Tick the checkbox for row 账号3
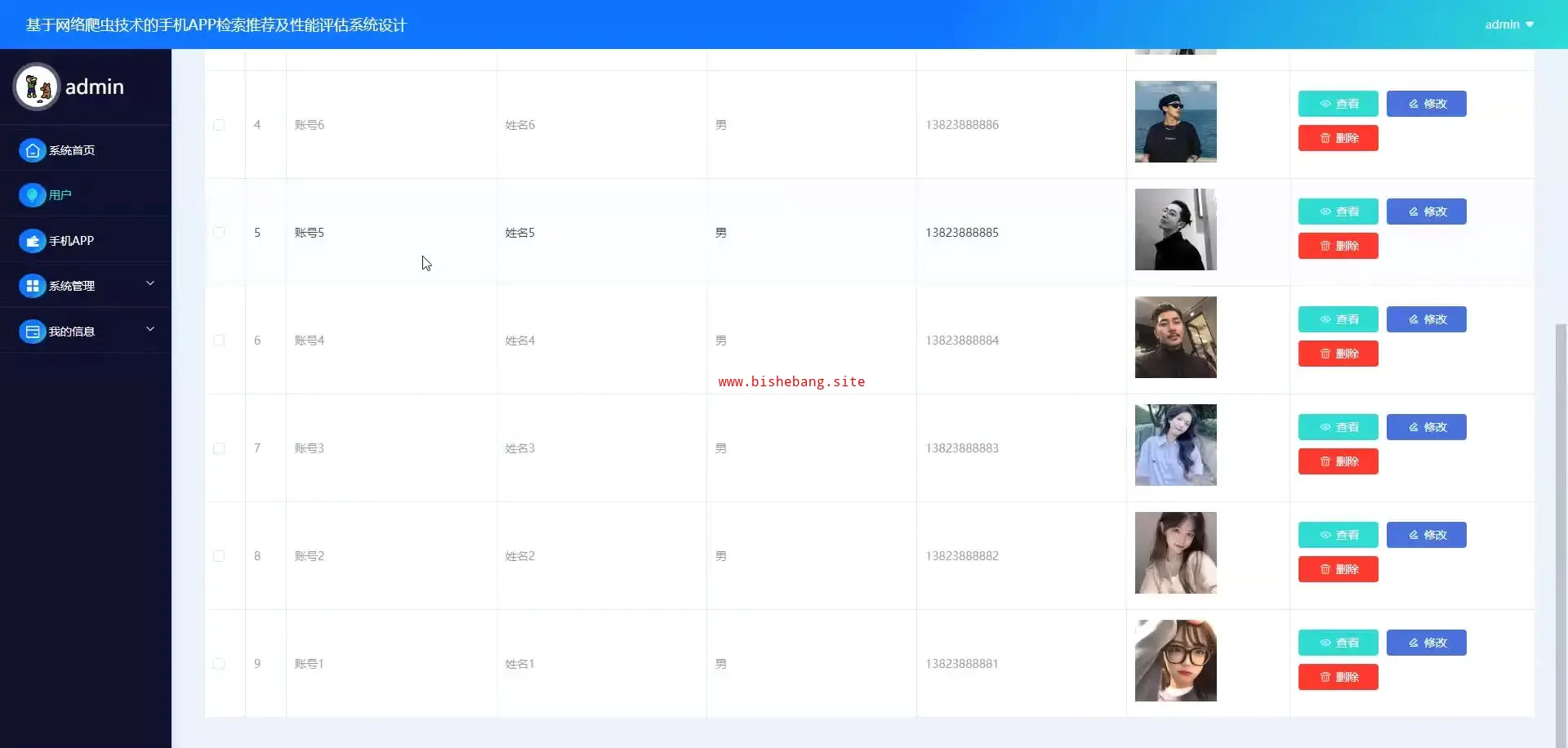Image resolution: width=1568 pixels, height=748 pixels. (219, 448)
